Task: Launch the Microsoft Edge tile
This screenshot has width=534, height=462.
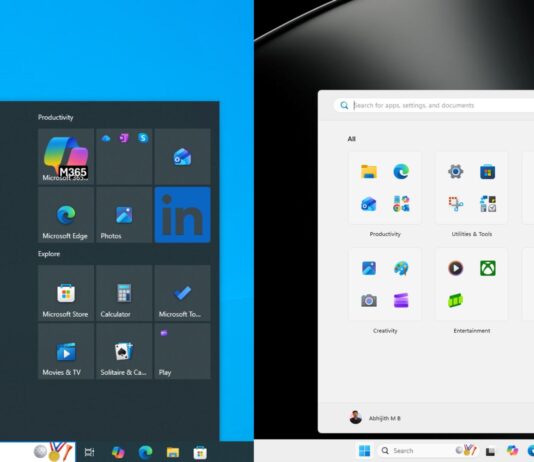Action: [x=66, y=215]
